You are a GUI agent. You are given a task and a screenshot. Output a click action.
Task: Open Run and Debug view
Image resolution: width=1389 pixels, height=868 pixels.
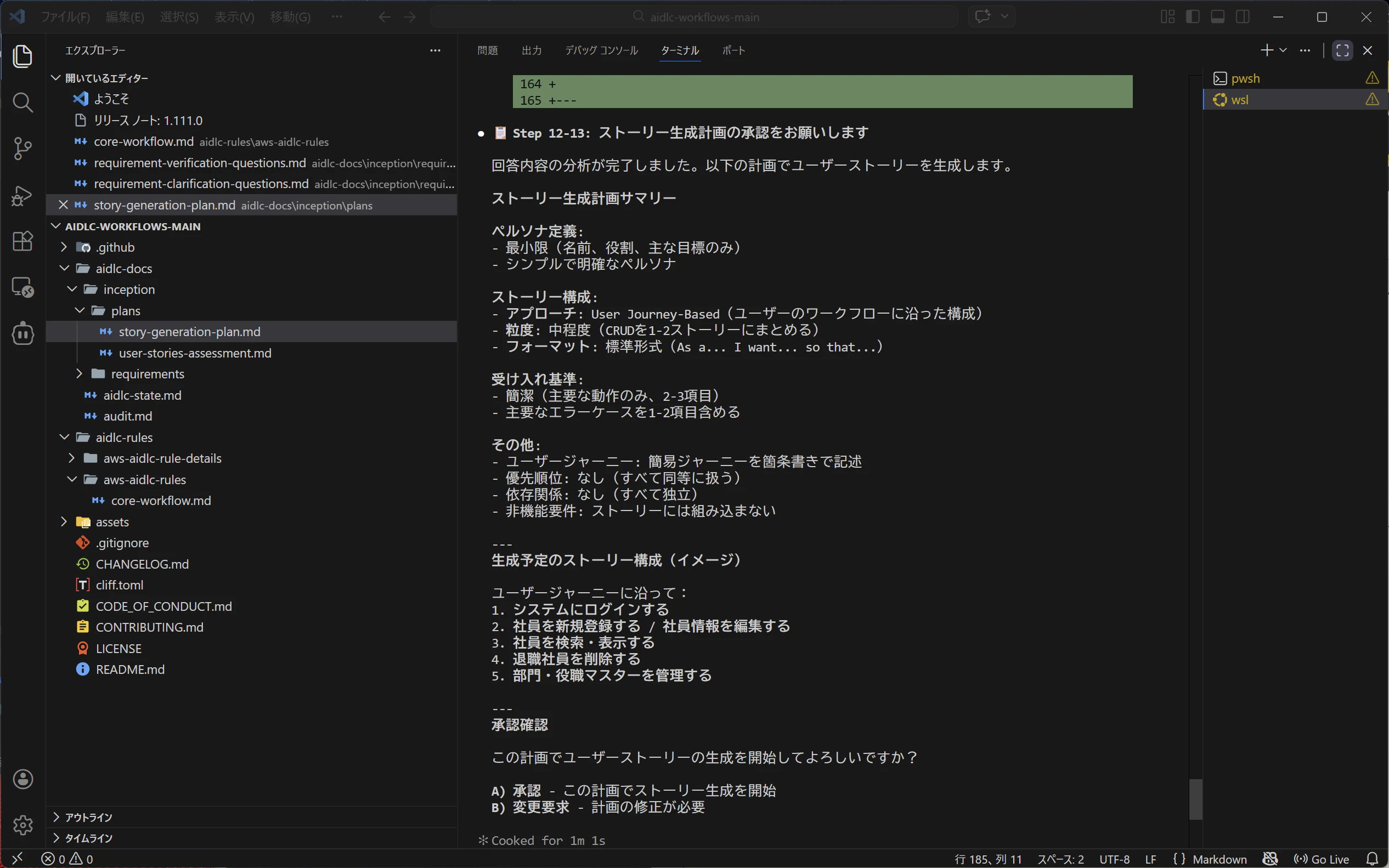22,195
